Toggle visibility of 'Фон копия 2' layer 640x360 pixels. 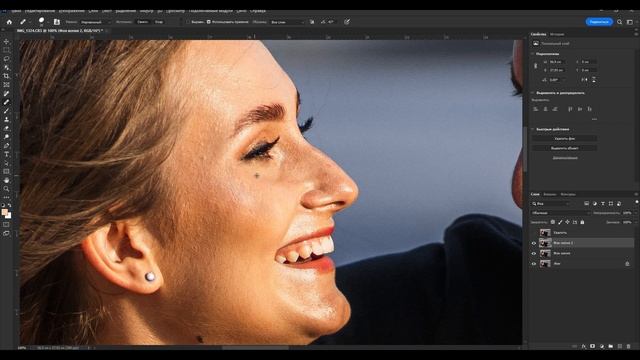tap(533, 243)
